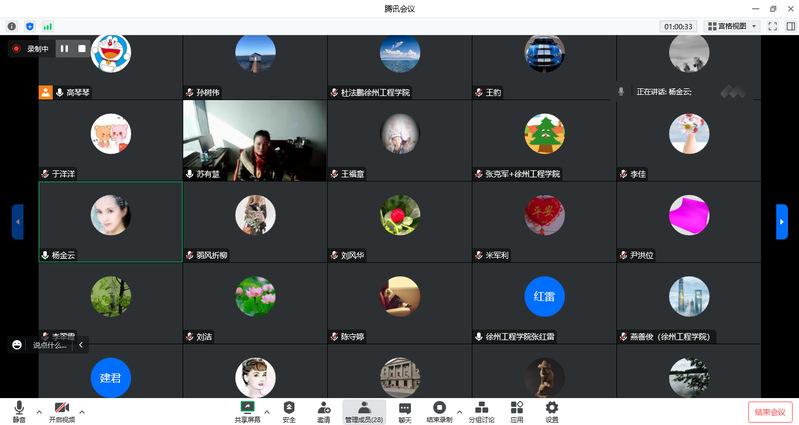The width and height of the screenshot is (799, 425).
Task: Turn on the camera (开启视频)
Action: (61, 411)
